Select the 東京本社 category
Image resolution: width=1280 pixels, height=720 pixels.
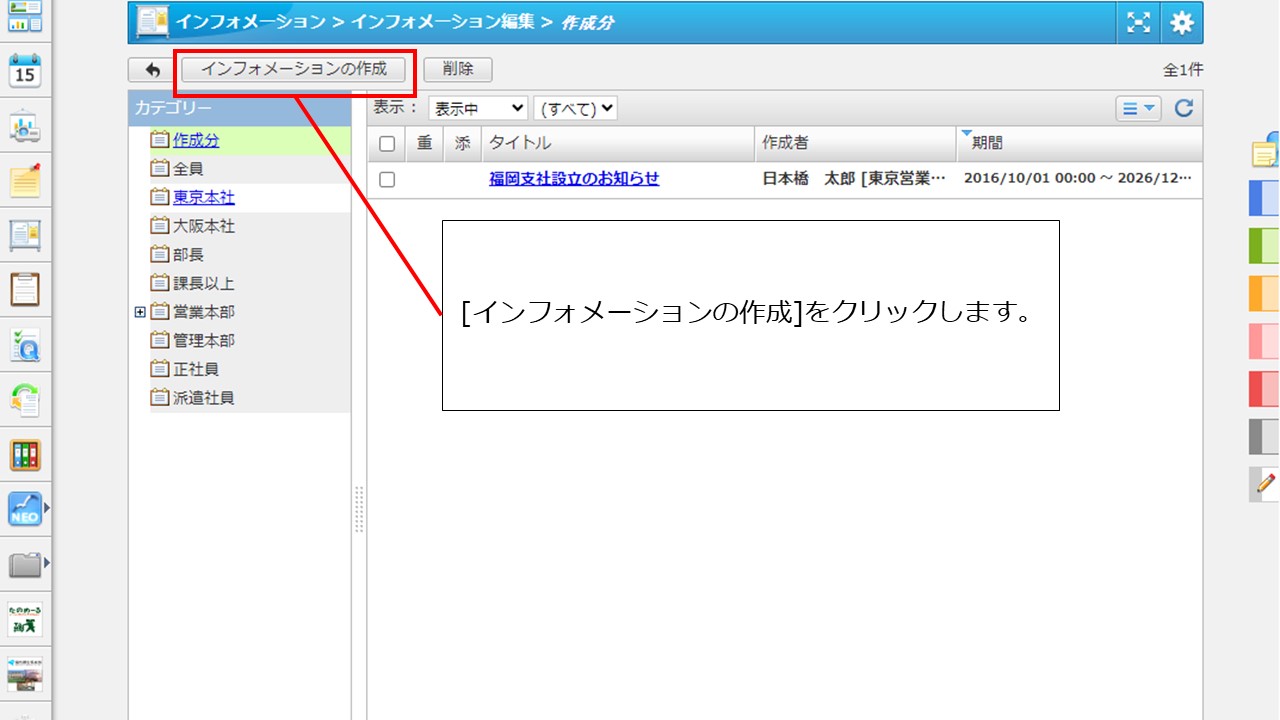click(204, 198)
